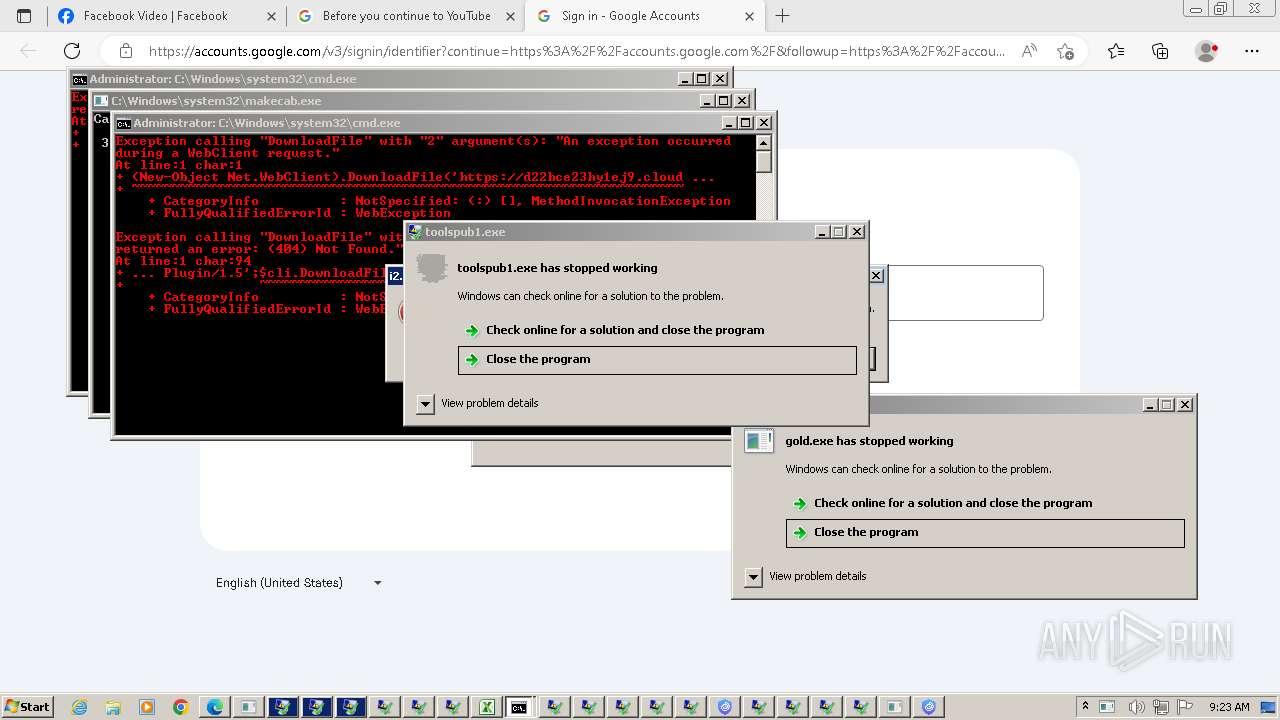Launch Google Chrome from taskbar

(x=181, y=707)
